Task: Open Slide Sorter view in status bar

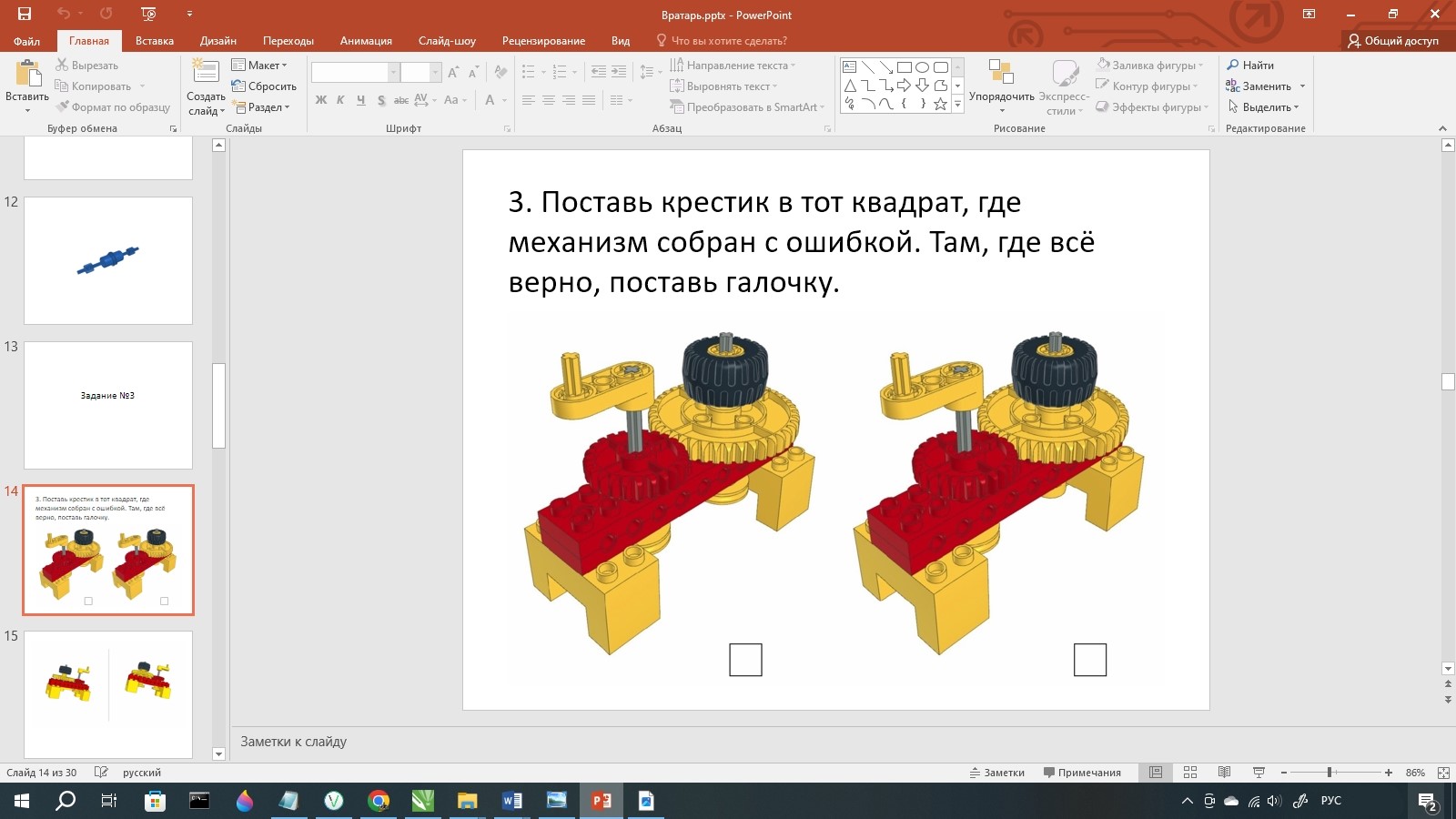Action: point(1189,773)
